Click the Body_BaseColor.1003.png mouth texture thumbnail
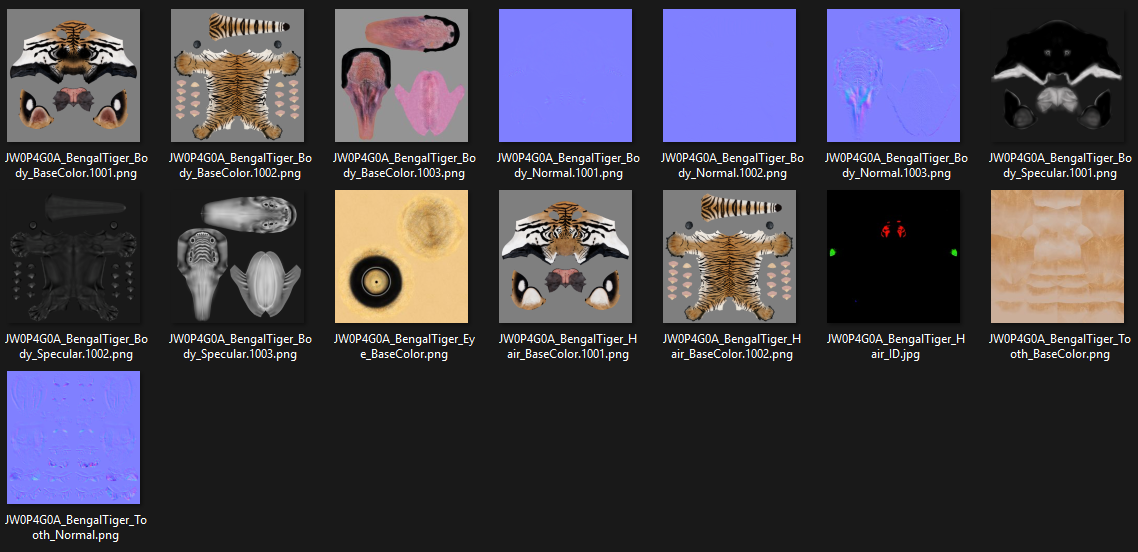This screenshot has height=552, width=1138. pos(401,75)
